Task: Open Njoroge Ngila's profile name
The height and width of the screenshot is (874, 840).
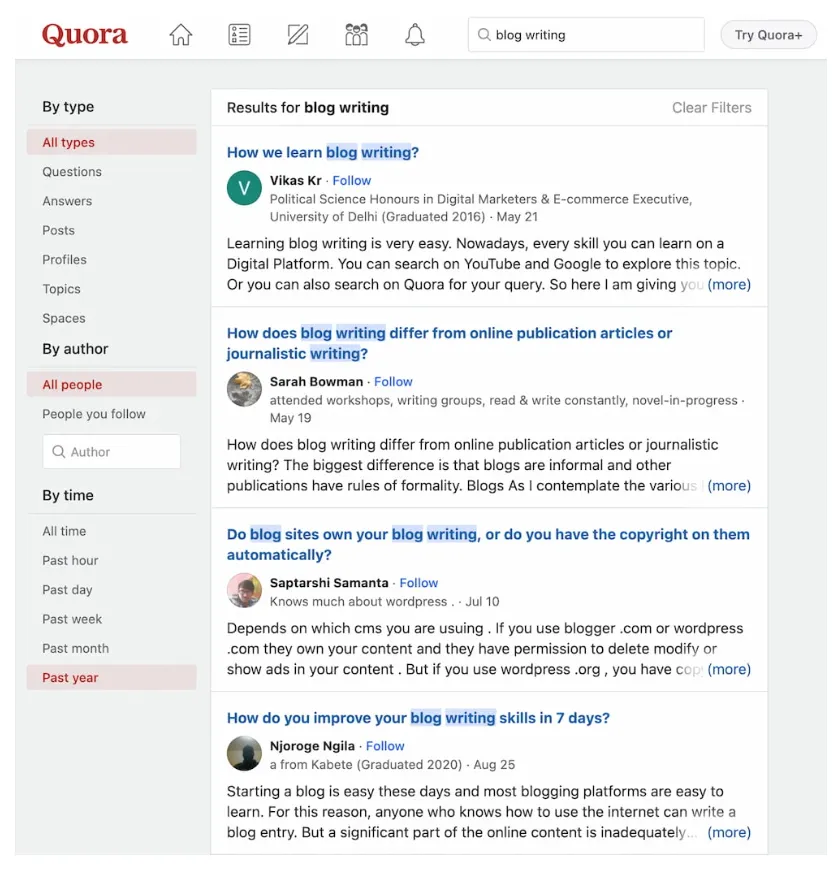Action: (312, 746)
